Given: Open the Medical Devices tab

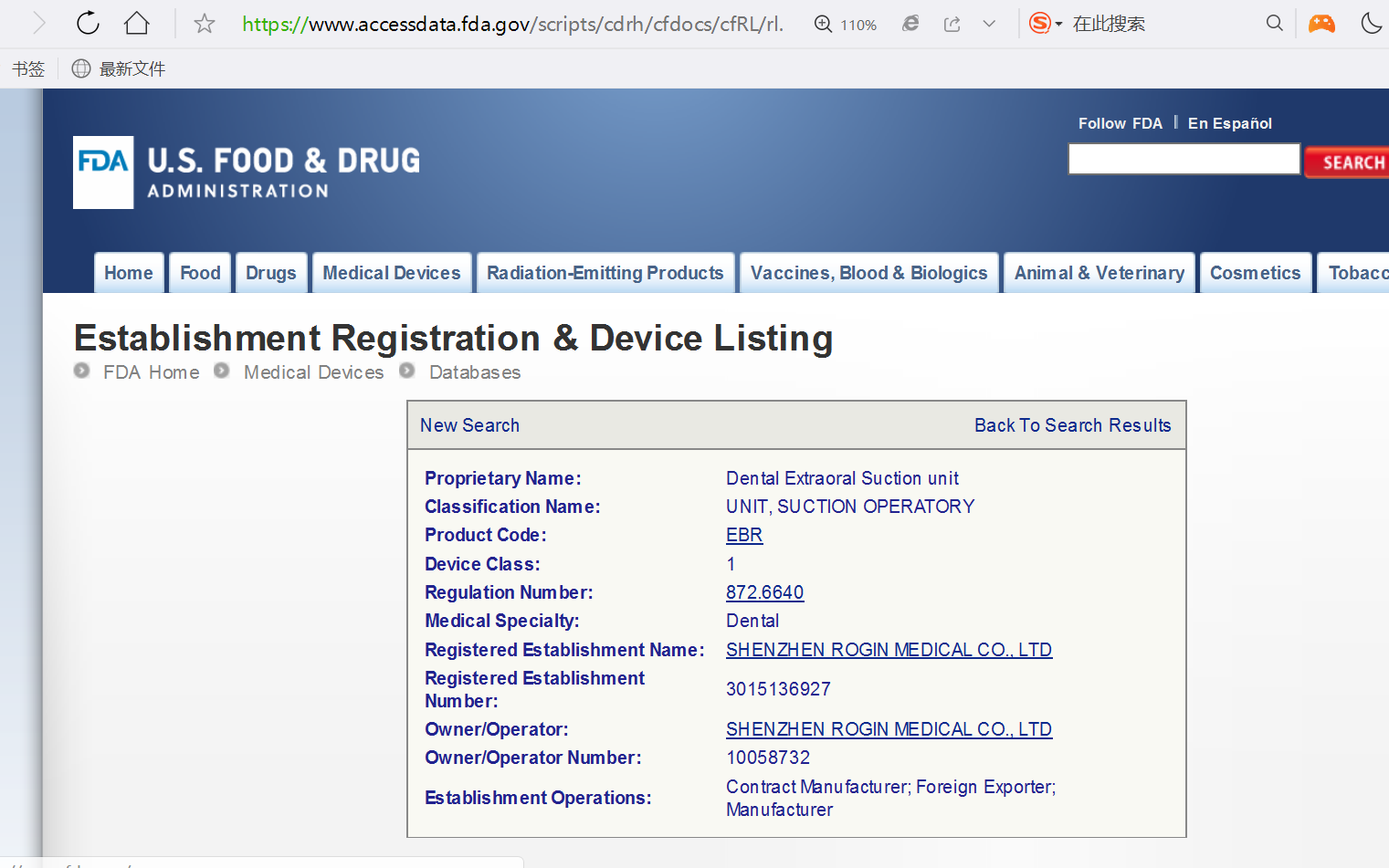Looking at the screenshot, I should 392,273.
